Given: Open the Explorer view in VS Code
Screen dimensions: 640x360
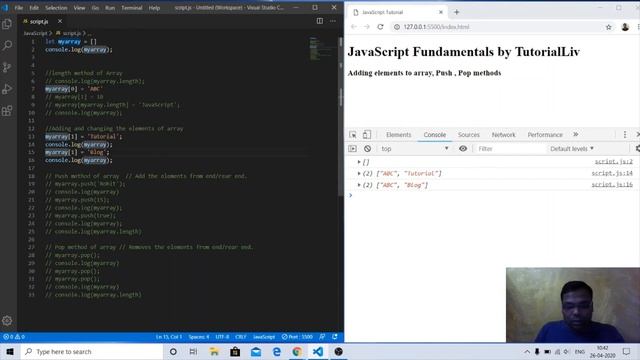Looking at the screenshot, I should 7,24.
